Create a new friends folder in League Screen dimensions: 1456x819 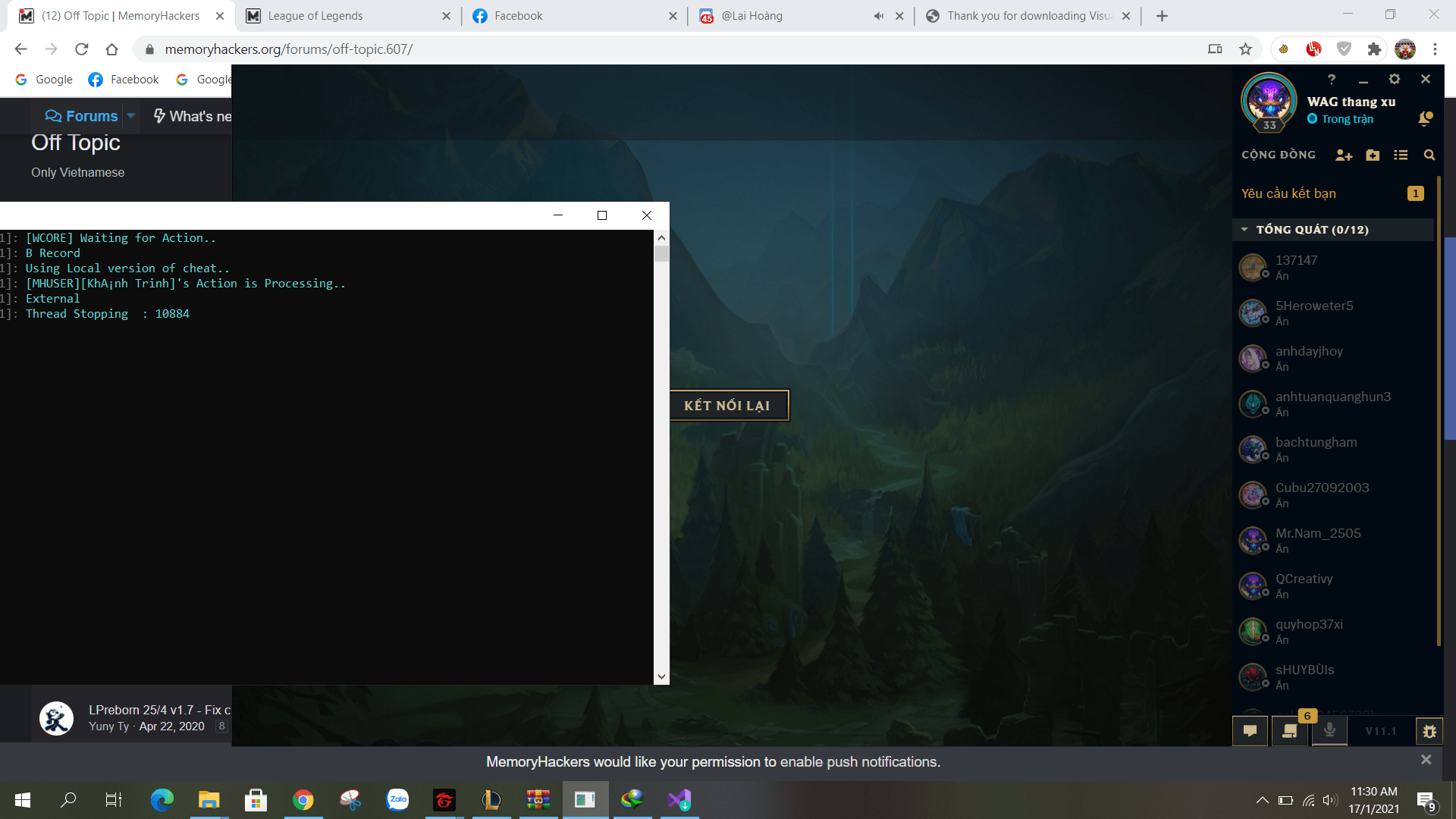pyautogui.click(x=1373, y=155)
